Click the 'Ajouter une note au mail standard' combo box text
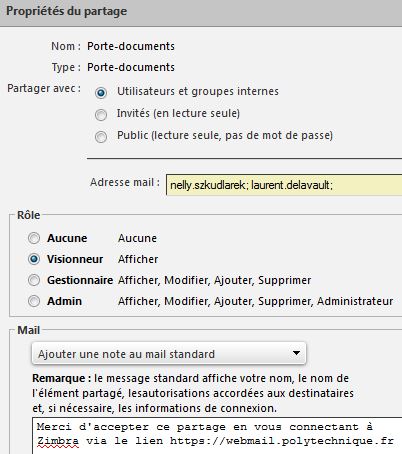Viewport: 402px width, 454px height. [126, 354]
